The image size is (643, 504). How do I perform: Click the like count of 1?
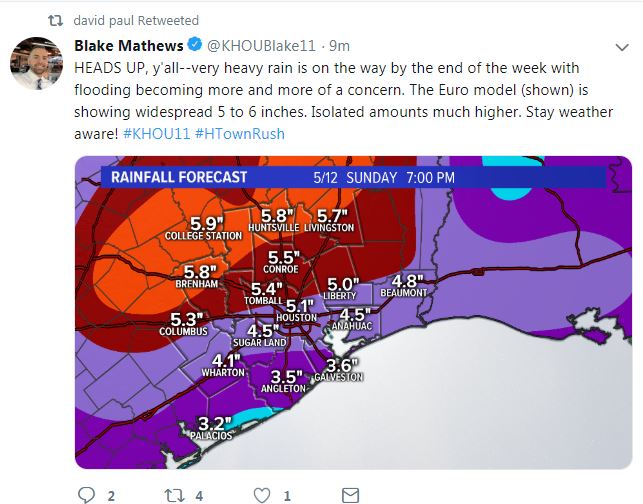click(x=286, y=494)
